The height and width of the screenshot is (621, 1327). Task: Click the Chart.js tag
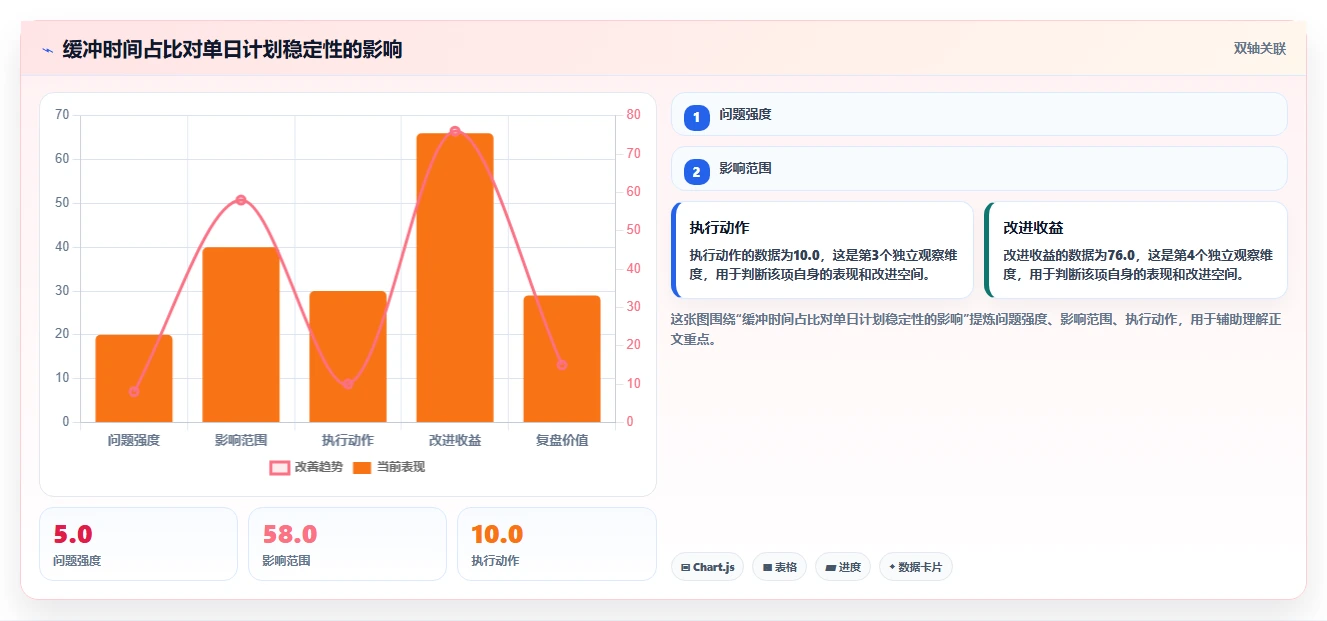[x=707, y=567]
